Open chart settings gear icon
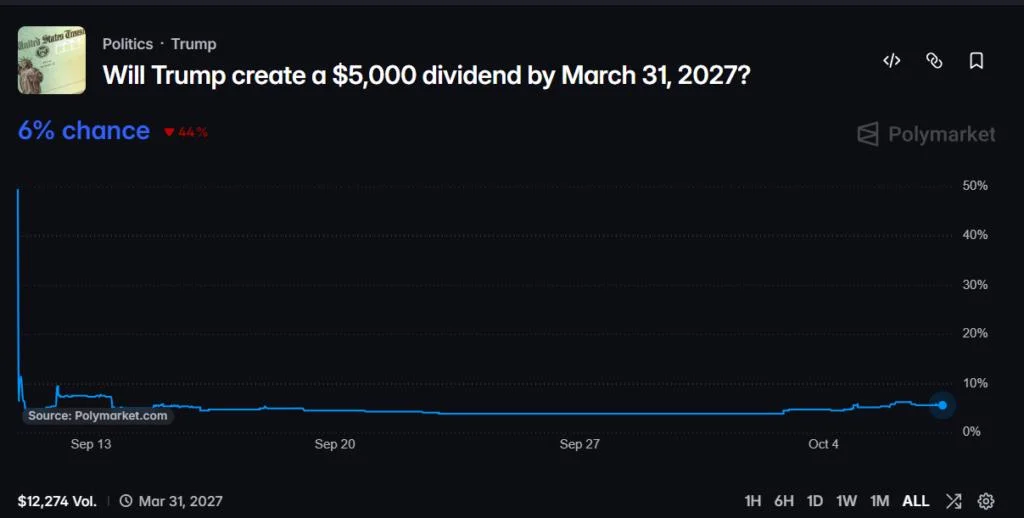This screenshot has width=1024, height=518. tap(985, 501)
